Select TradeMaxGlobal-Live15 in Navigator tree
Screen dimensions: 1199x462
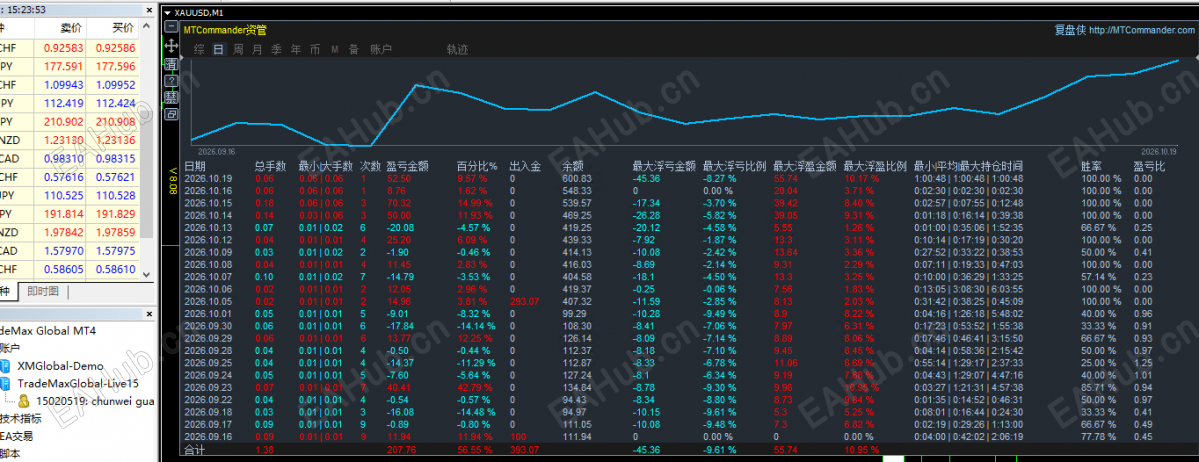78,383
